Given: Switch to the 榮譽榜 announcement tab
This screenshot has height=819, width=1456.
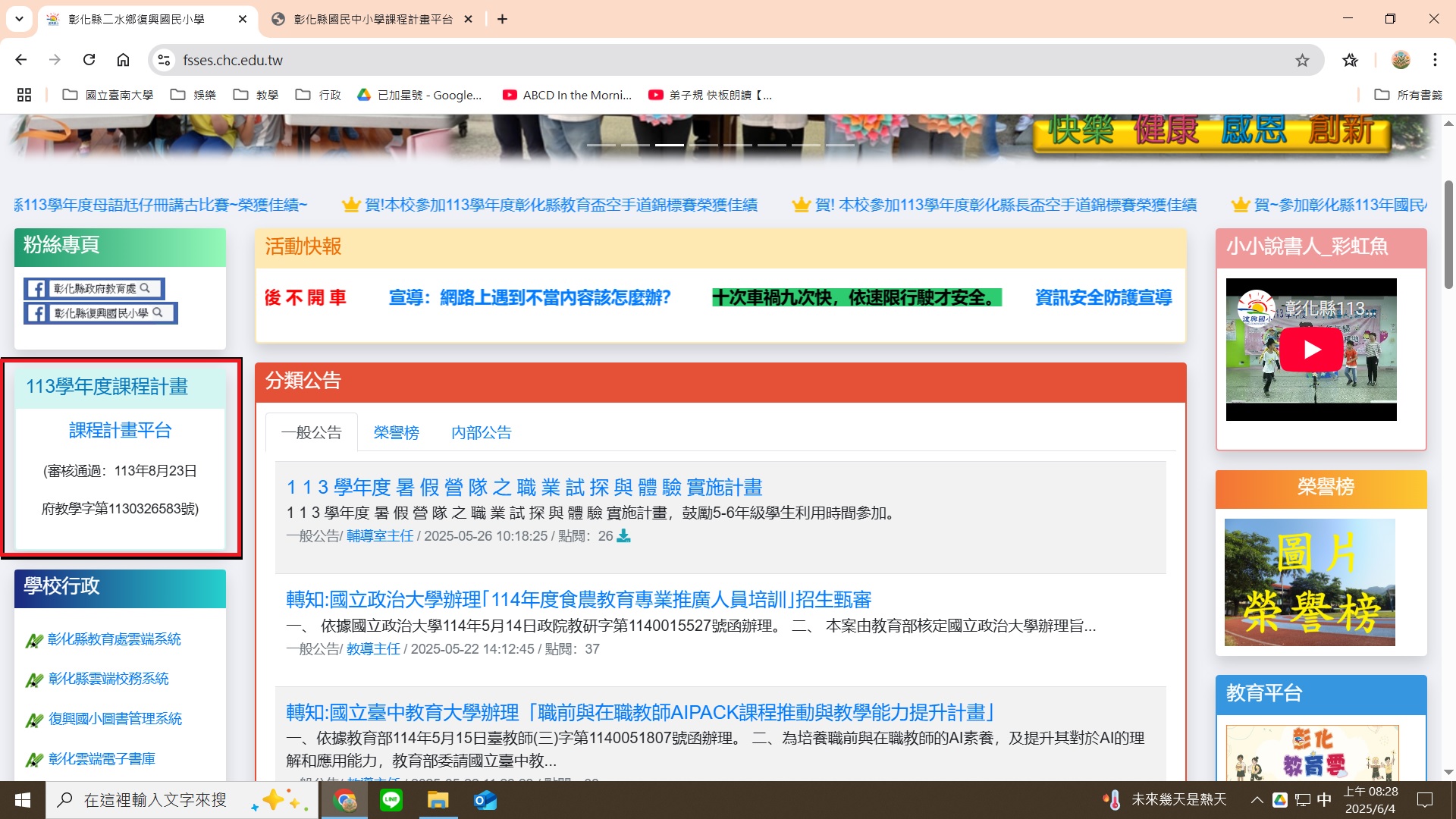Looking at the screenshot, I should click(396, 433).
